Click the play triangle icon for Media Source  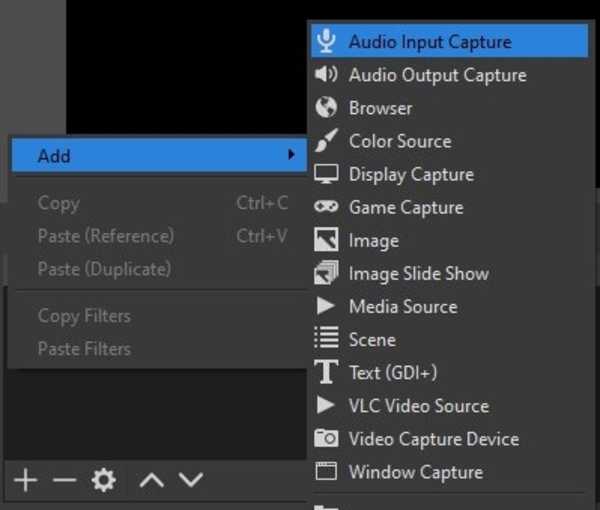(x=326, y=306)
